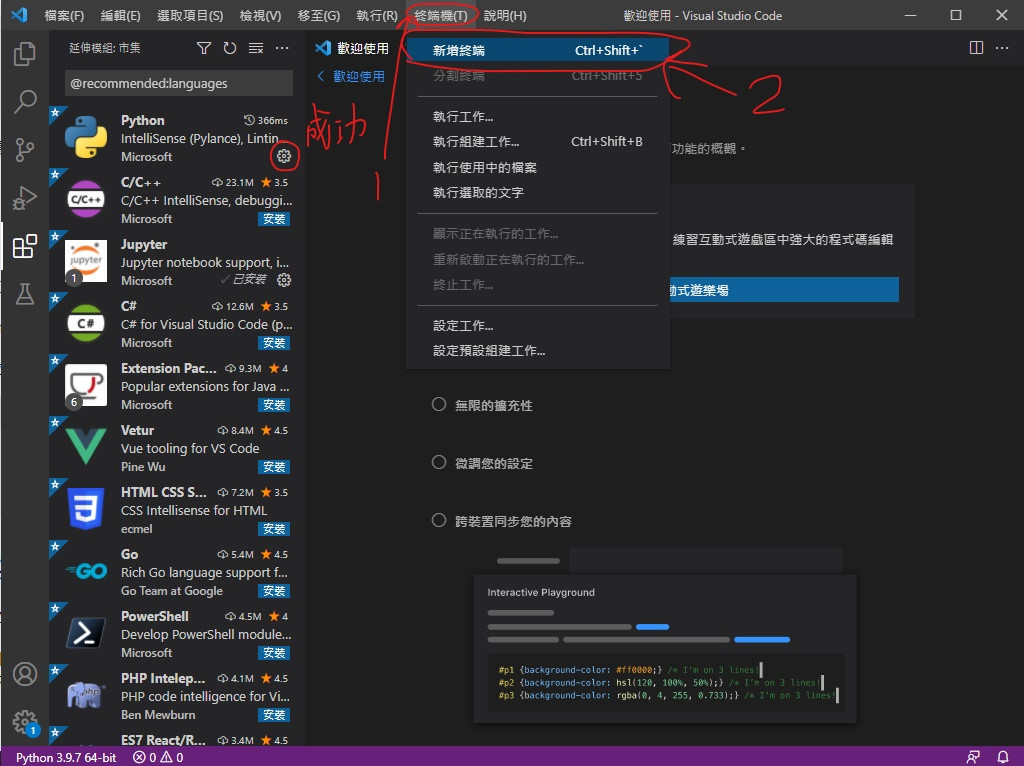
Task: Open the 移至(G) menu
Action: click(319, 15)
